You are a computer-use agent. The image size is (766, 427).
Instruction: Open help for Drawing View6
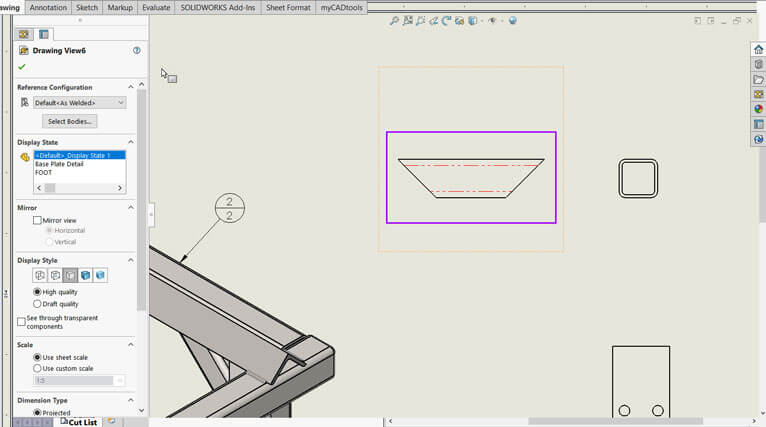point(137,50)
